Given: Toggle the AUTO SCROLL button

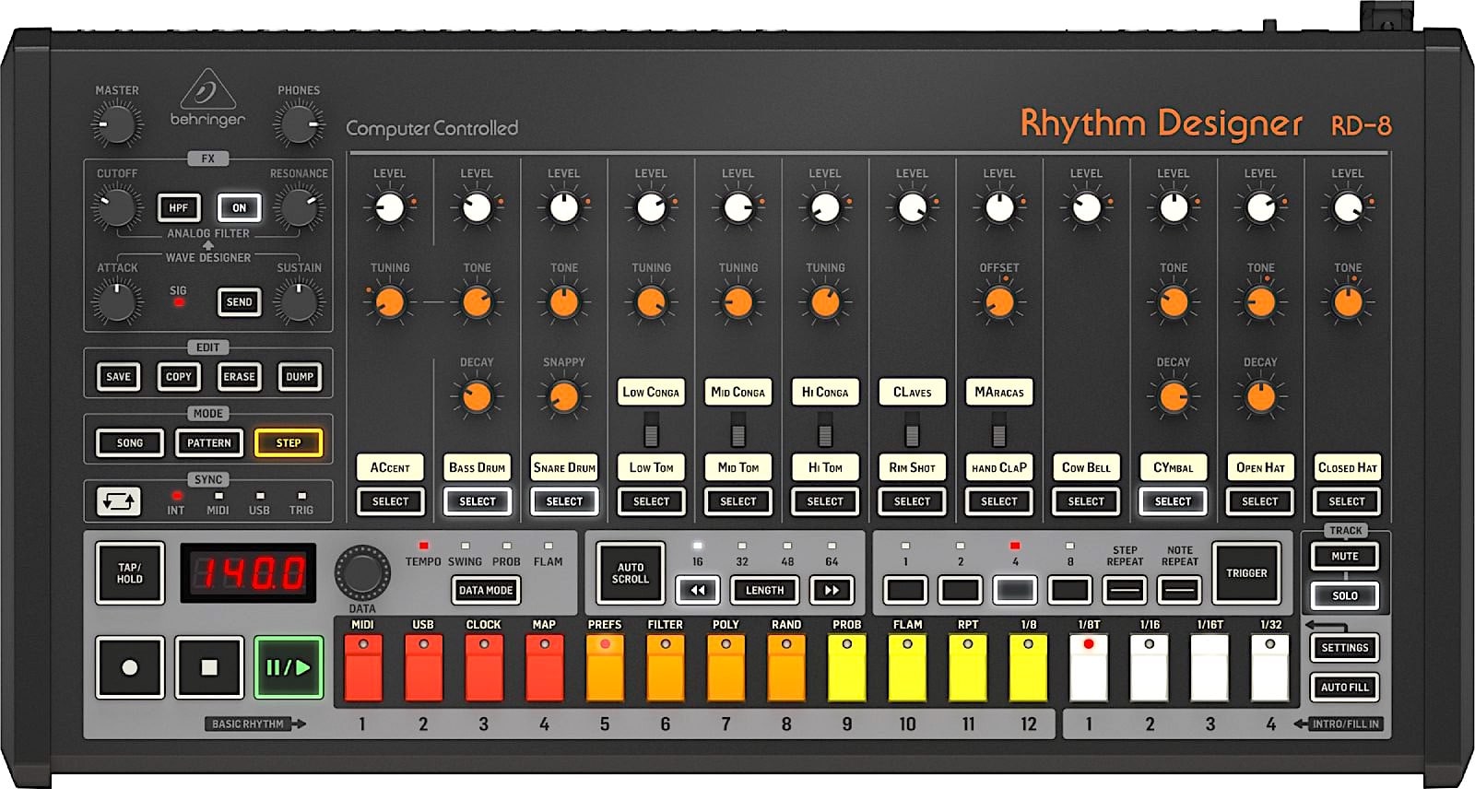Looking at the screenshot, I should pos(631,573).
